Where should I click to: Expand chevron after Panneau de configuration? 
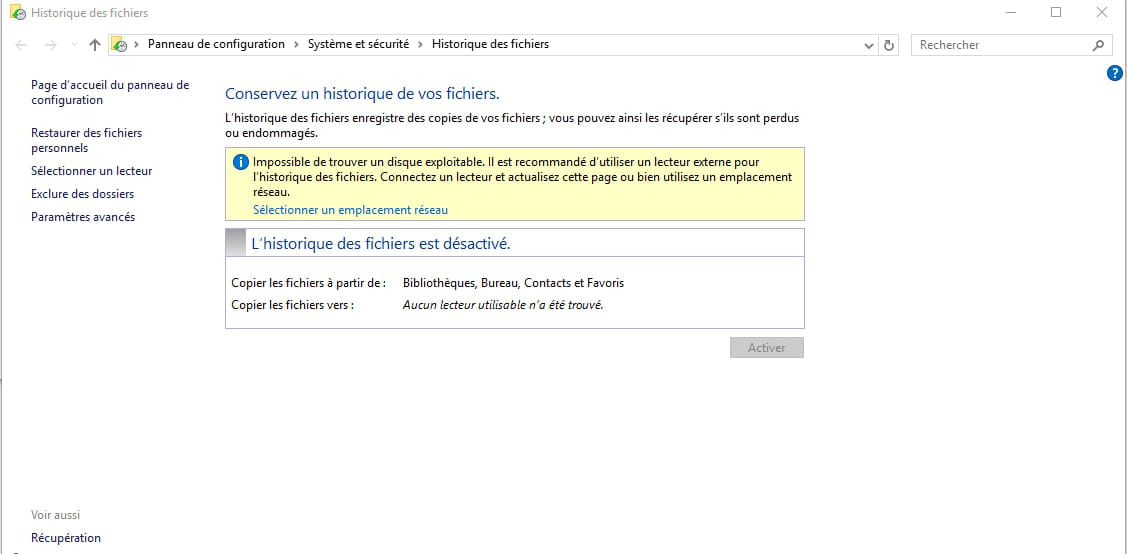coord(297,45)
